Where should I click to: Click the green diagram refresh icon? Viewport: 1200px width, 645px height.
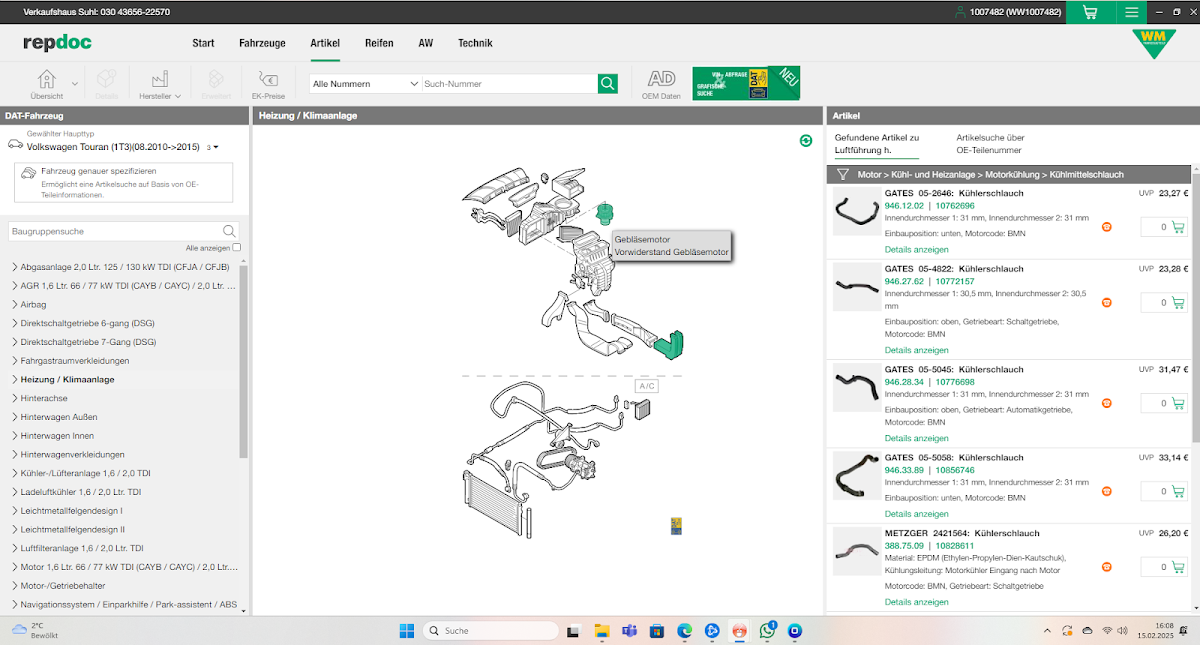click(x=806, y=141)
